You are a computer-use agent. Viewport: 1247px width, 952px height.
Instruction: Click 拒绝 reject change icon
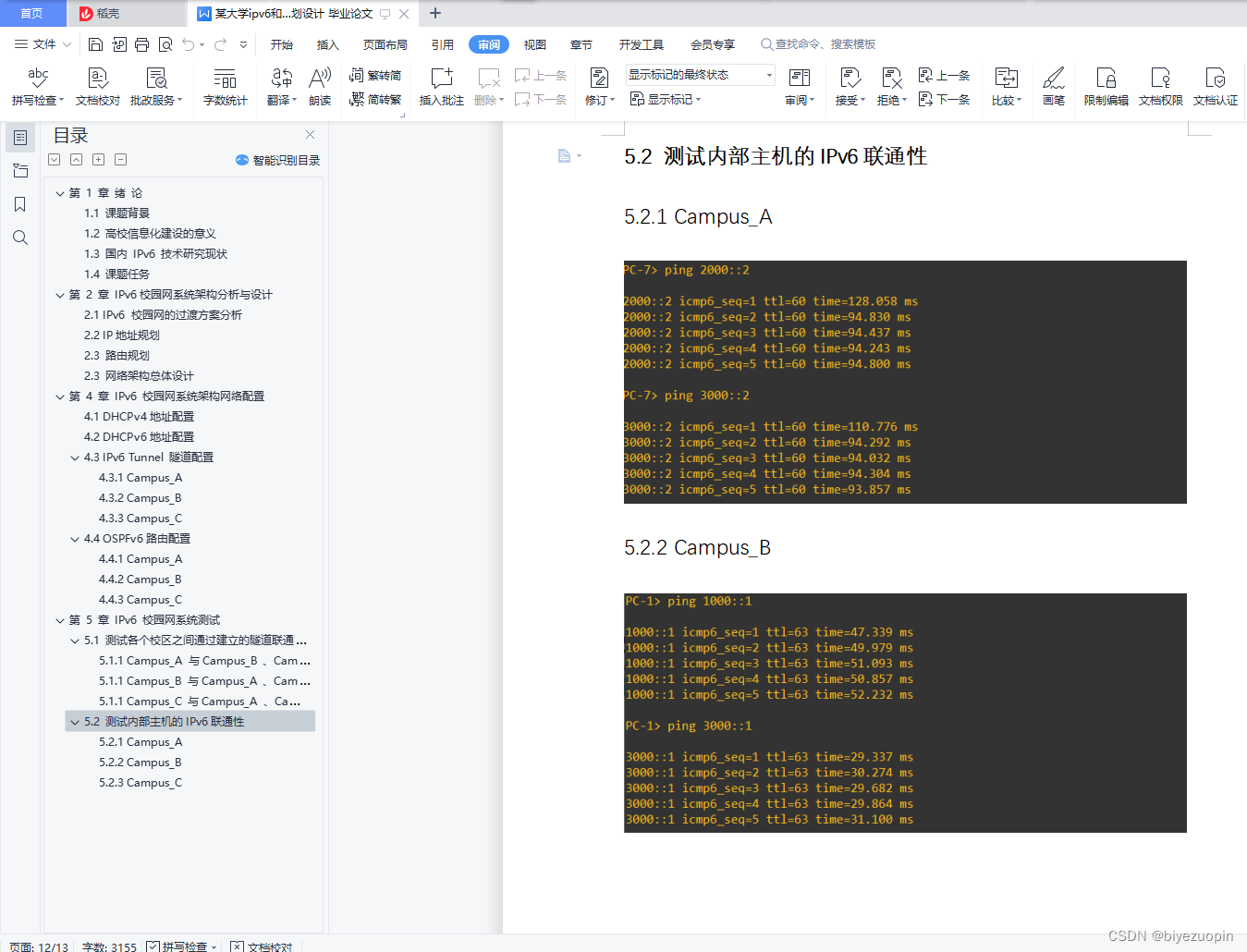891,87
